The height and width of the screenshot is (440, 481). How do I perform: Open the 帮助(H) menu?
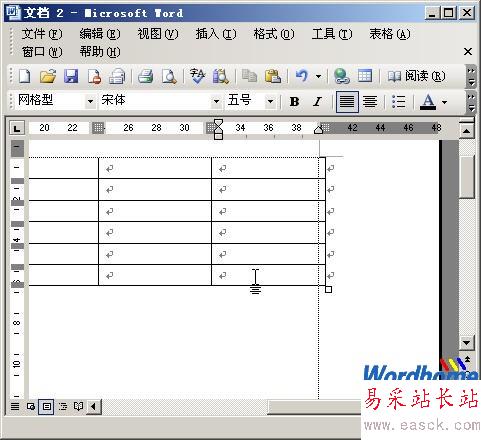pos(100,52)
